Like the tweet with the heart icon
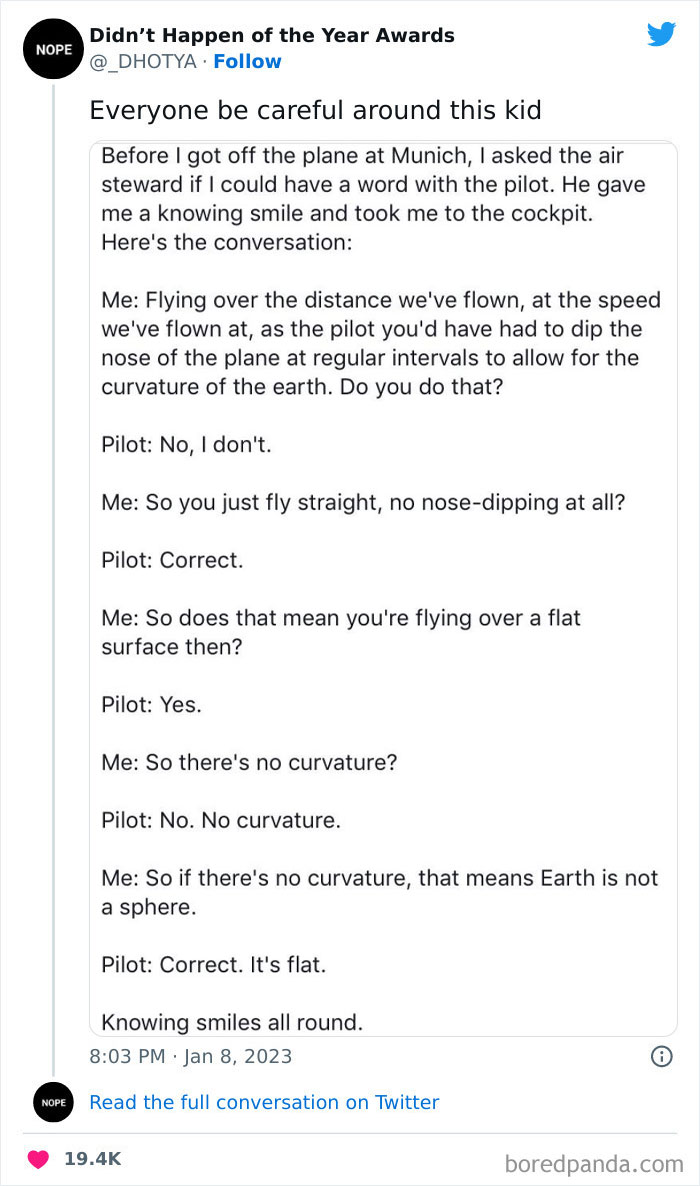The height and width of the screenshot is (1186, 700). tap(39, 1159)
